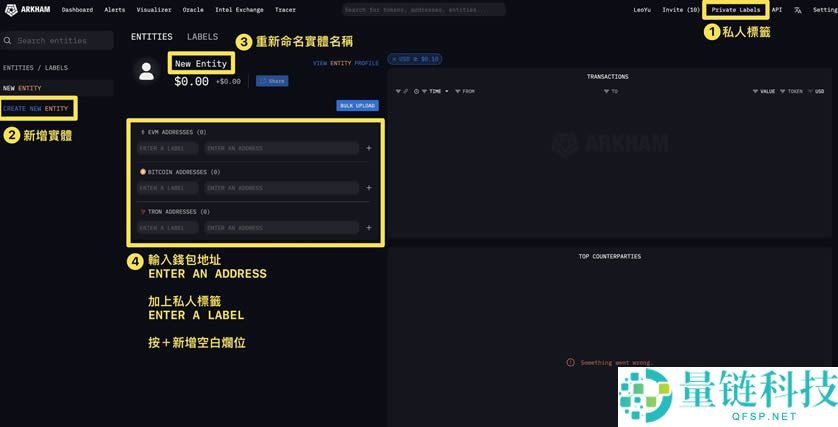Open the LeoYu user profile link

pos(642,10)
